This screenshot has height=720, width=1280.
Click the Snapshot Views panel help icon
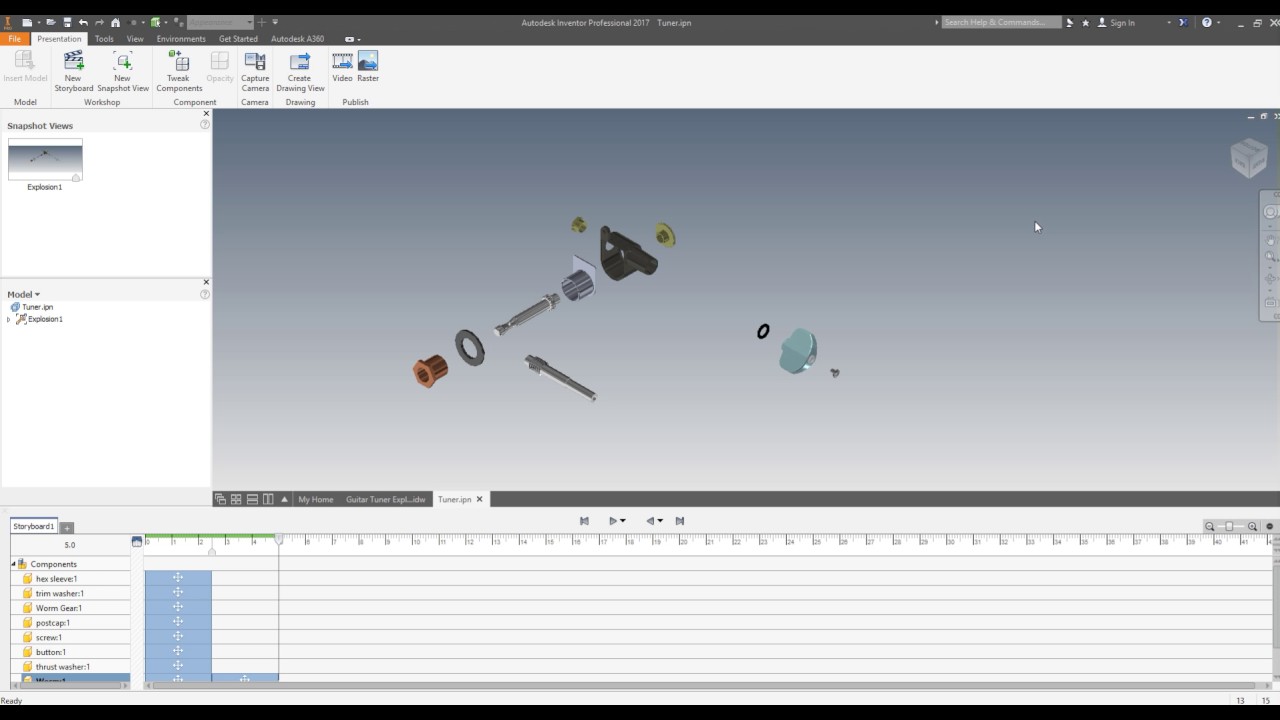tap(205, 125)
